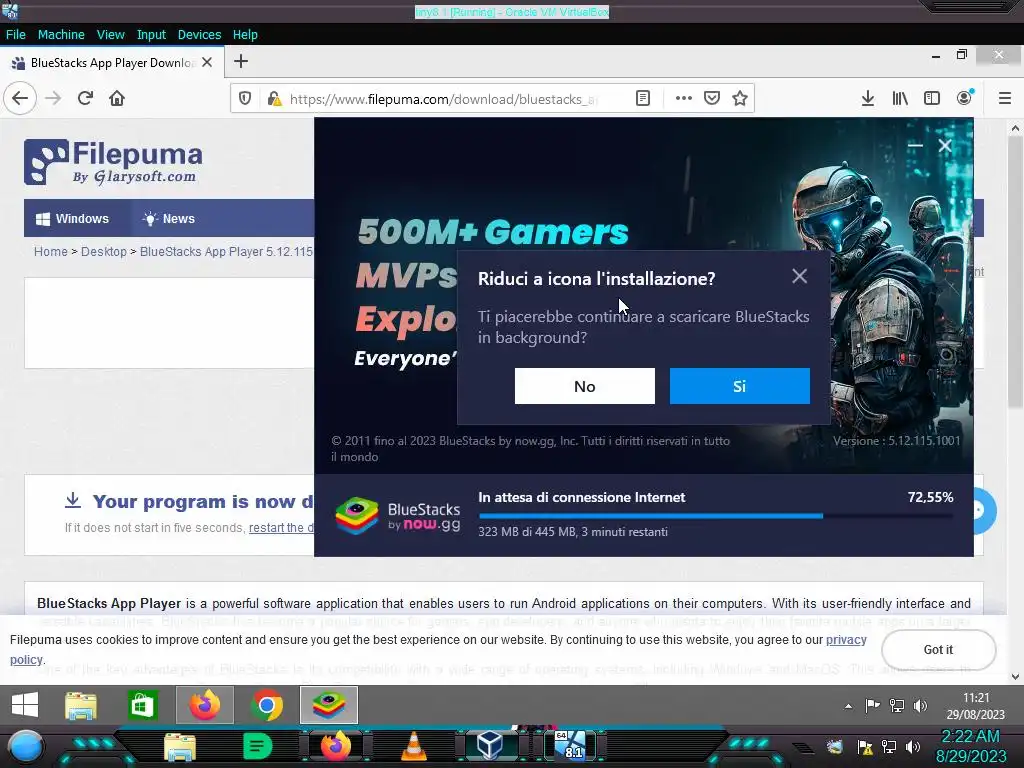
Task: Open Firefox account icon
Action: pos(965,99)
